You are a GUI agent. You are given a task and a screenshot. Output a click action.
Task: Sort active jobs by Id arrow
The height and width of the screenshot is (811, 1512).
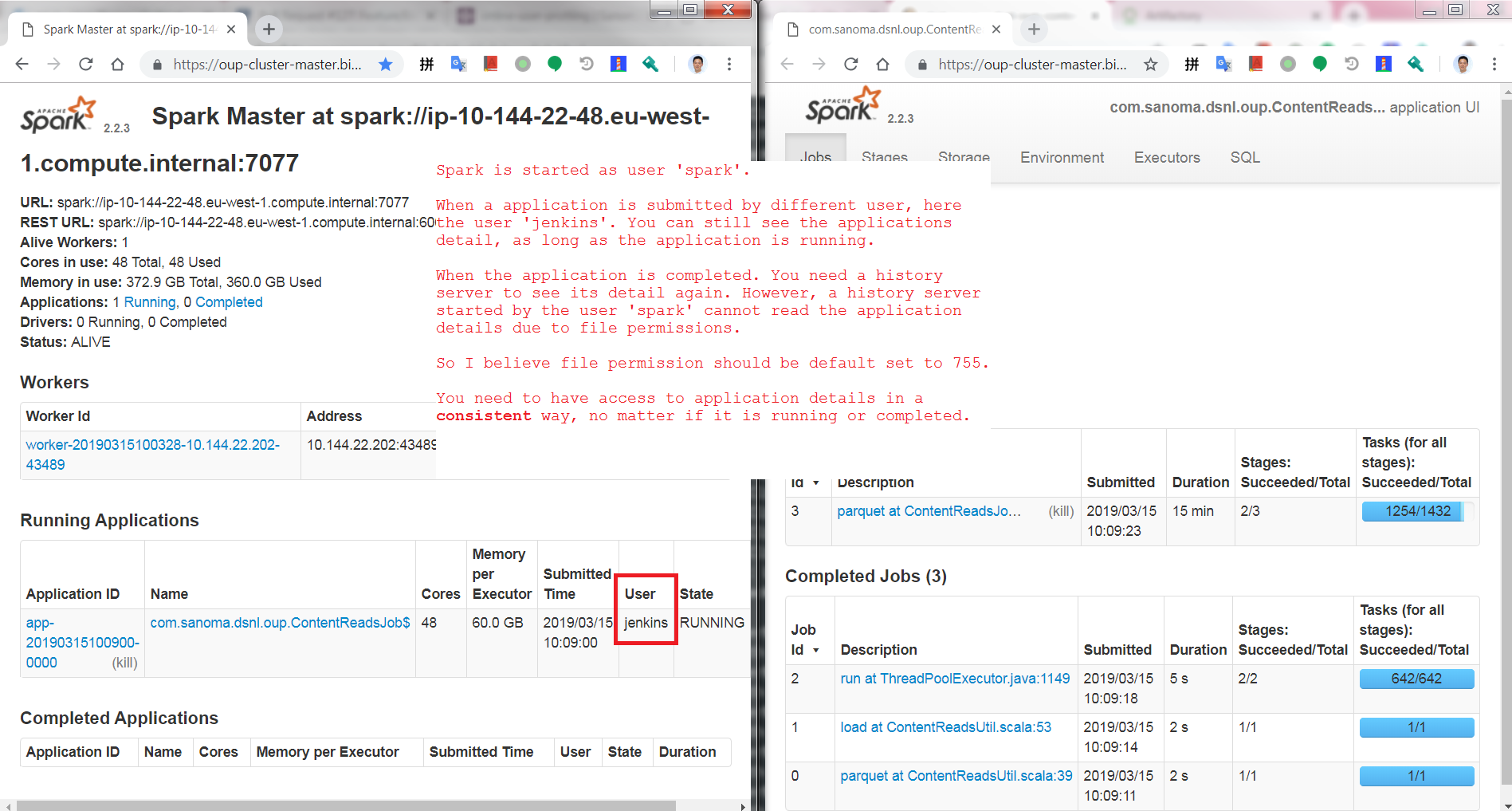[x=816, y=483]
